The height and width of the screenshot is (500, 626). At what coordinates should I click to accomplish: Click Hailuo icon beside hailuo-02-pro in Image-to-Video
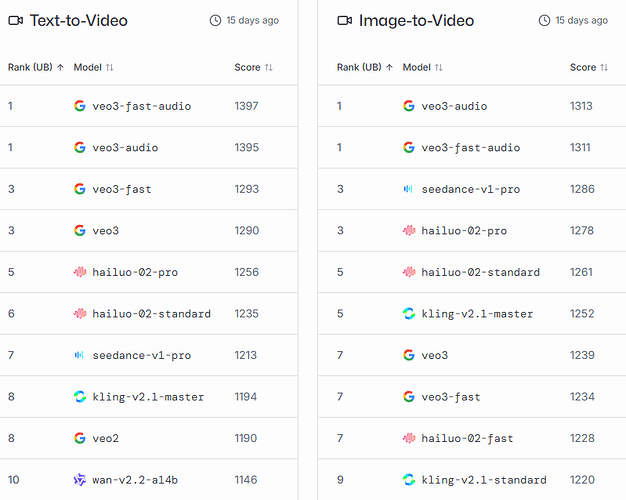coord(409,230)
